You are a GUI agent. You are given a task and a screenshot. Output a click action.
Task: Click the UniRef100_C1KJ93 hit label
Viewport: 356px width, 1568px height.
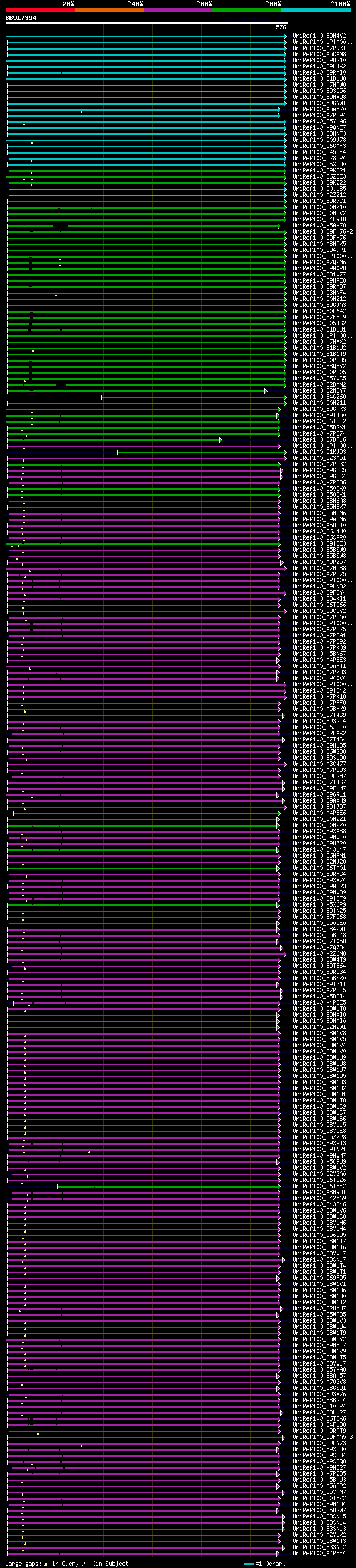(319, 452)
